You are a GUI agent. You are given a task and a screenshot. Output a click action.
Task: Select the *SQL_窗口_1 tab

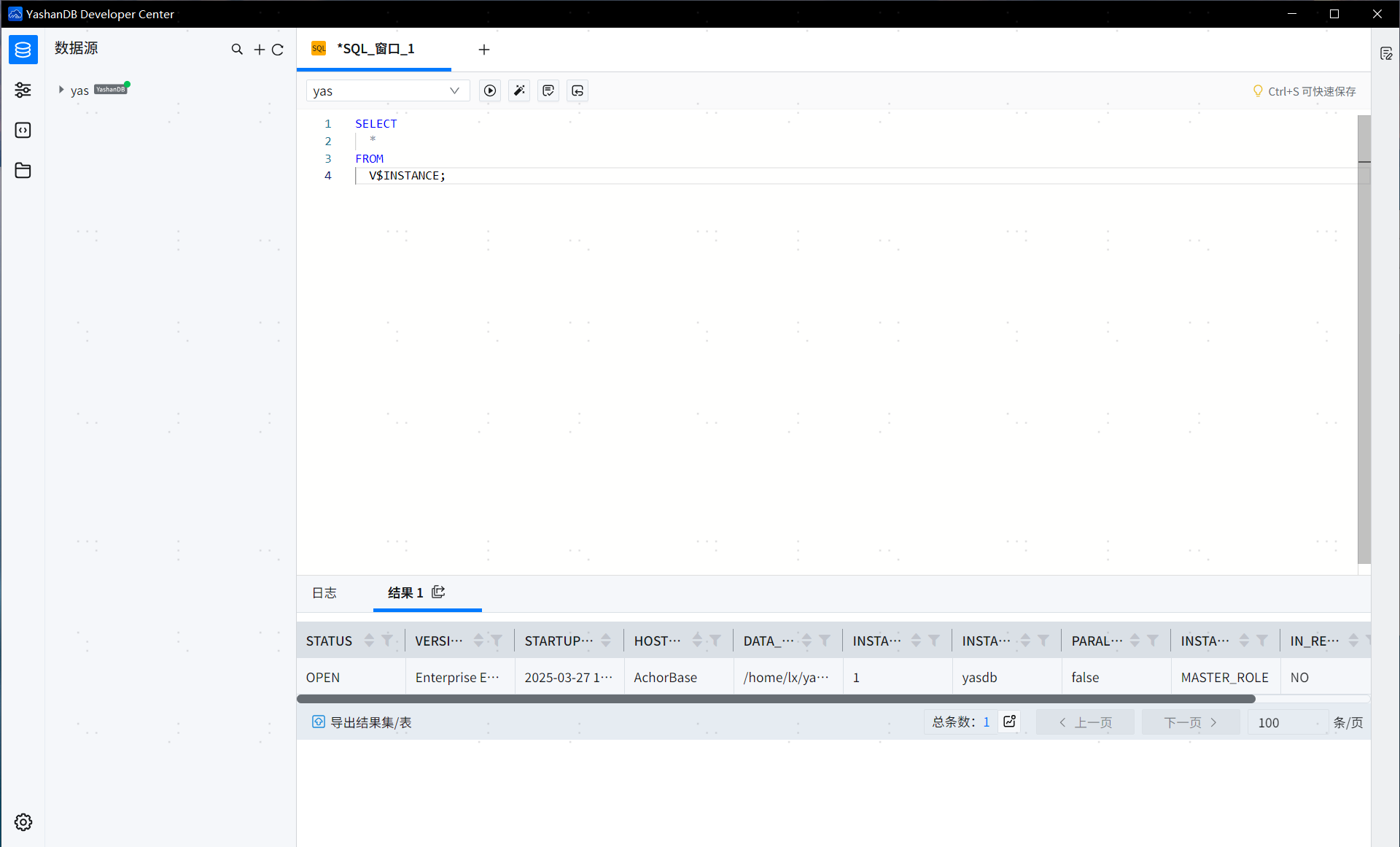coord(376,49)
